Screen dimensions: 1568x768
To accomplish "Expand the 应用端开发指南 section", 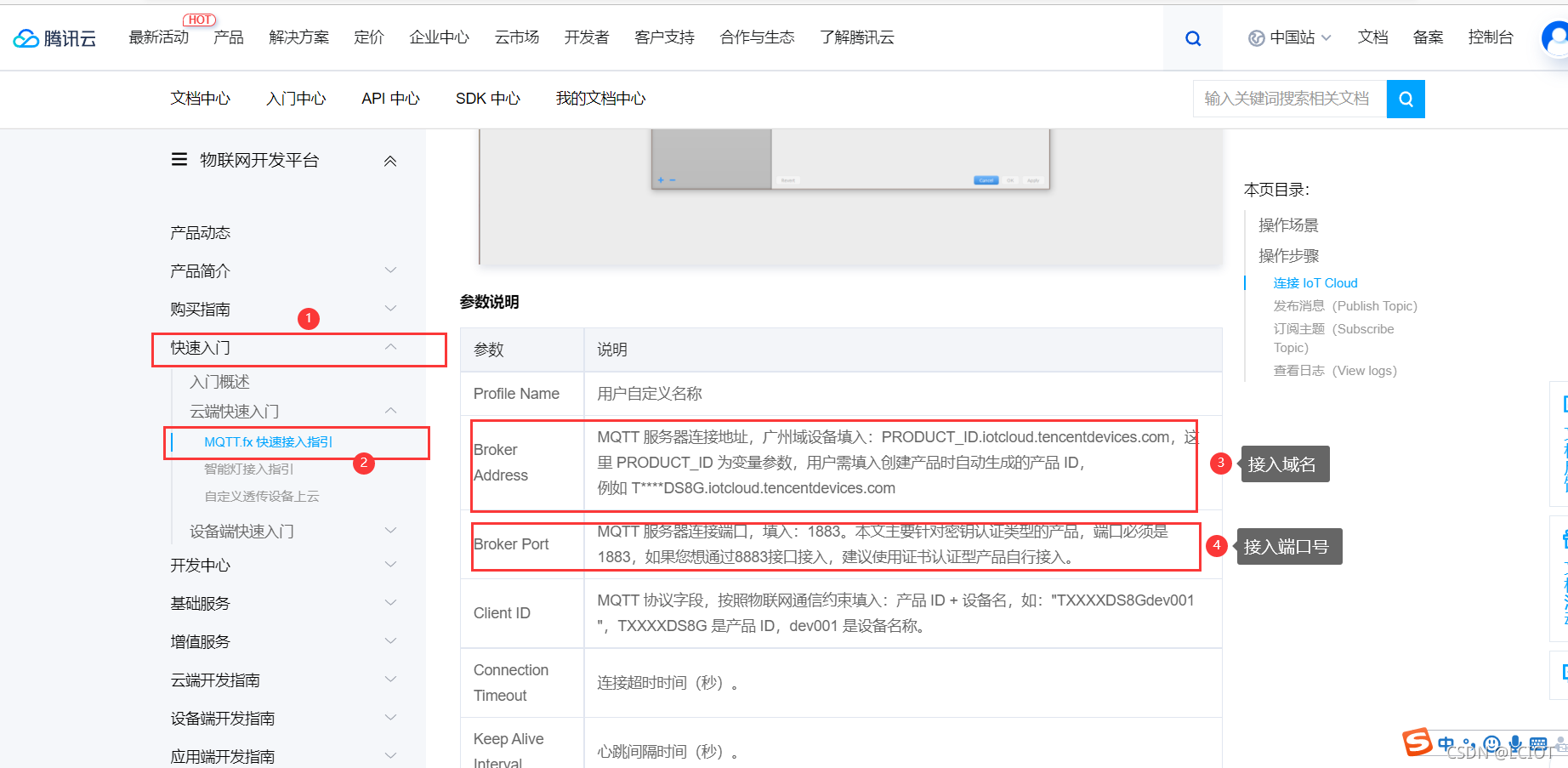I will click(x=390, y=755).
